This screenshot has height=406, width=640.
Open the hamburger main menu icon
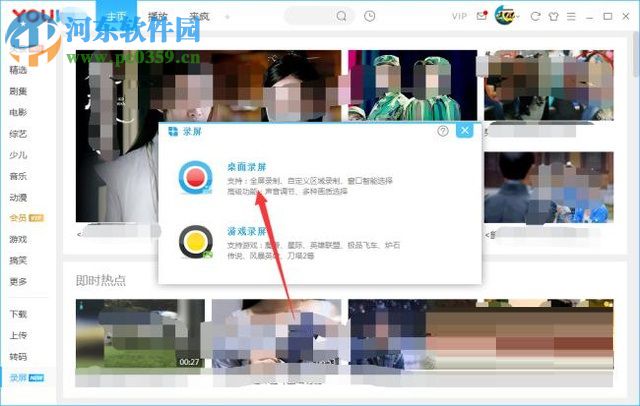[571, 16]
